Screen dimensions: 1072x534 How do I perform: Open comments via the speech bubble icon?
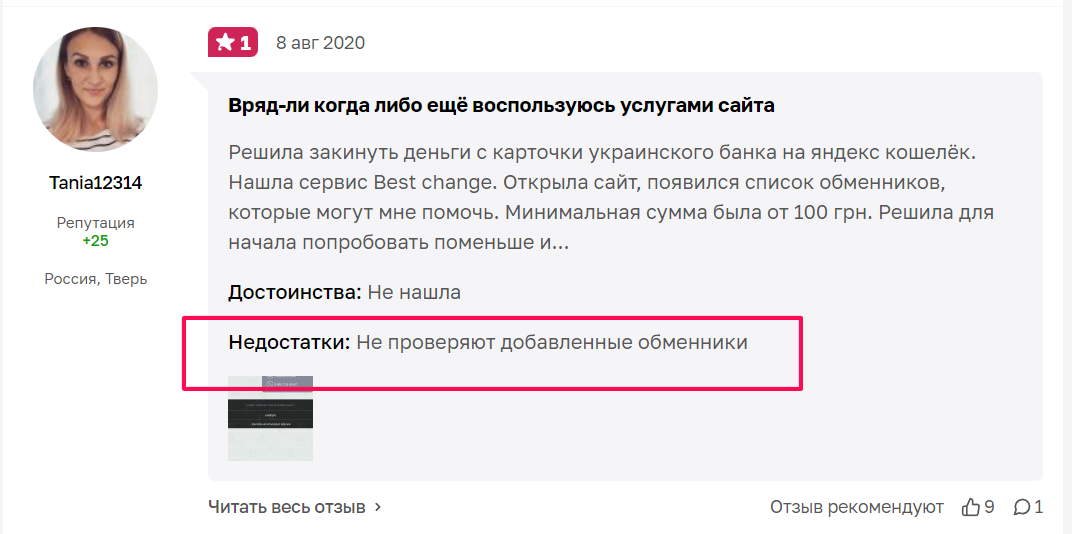1021,507
